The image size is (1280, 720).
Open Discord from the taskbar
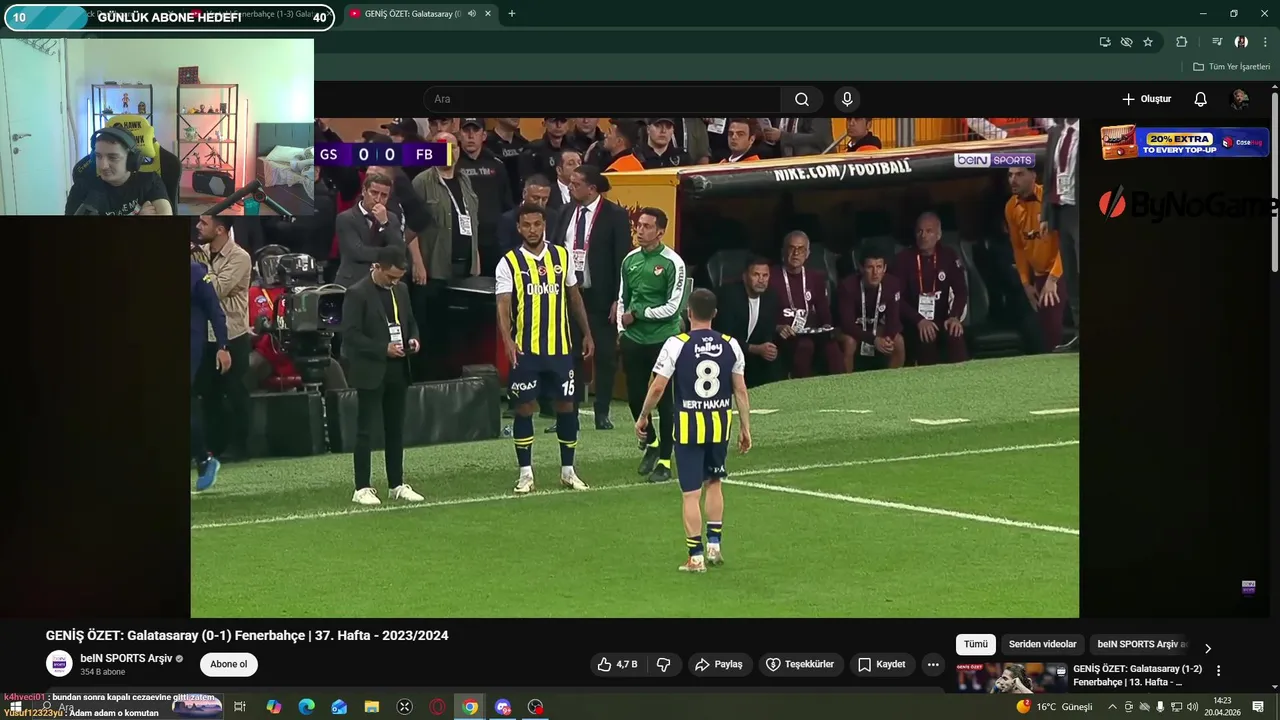503,707
